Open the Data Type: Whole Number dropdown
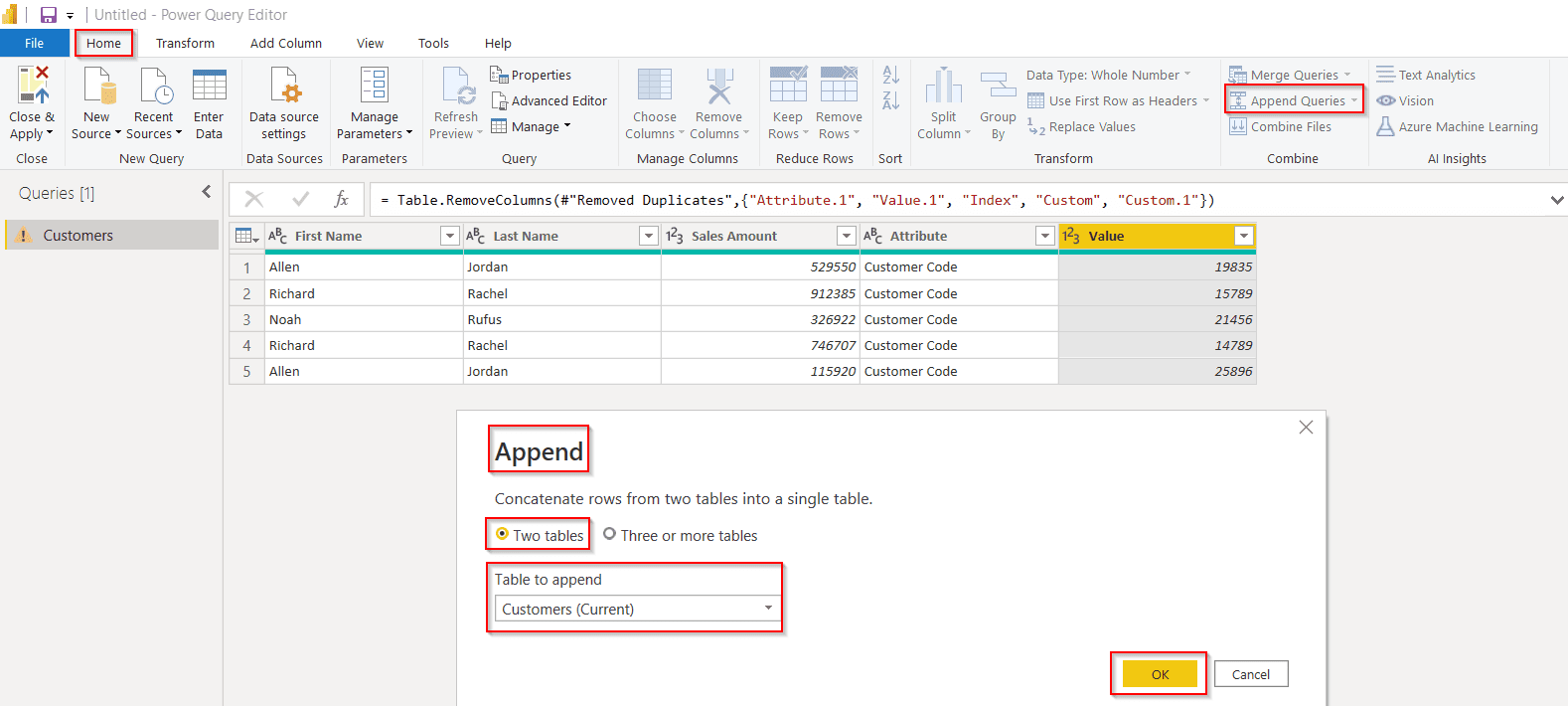The width and height of the screenshot is (1568, 706). click(x=1108, y=75)
